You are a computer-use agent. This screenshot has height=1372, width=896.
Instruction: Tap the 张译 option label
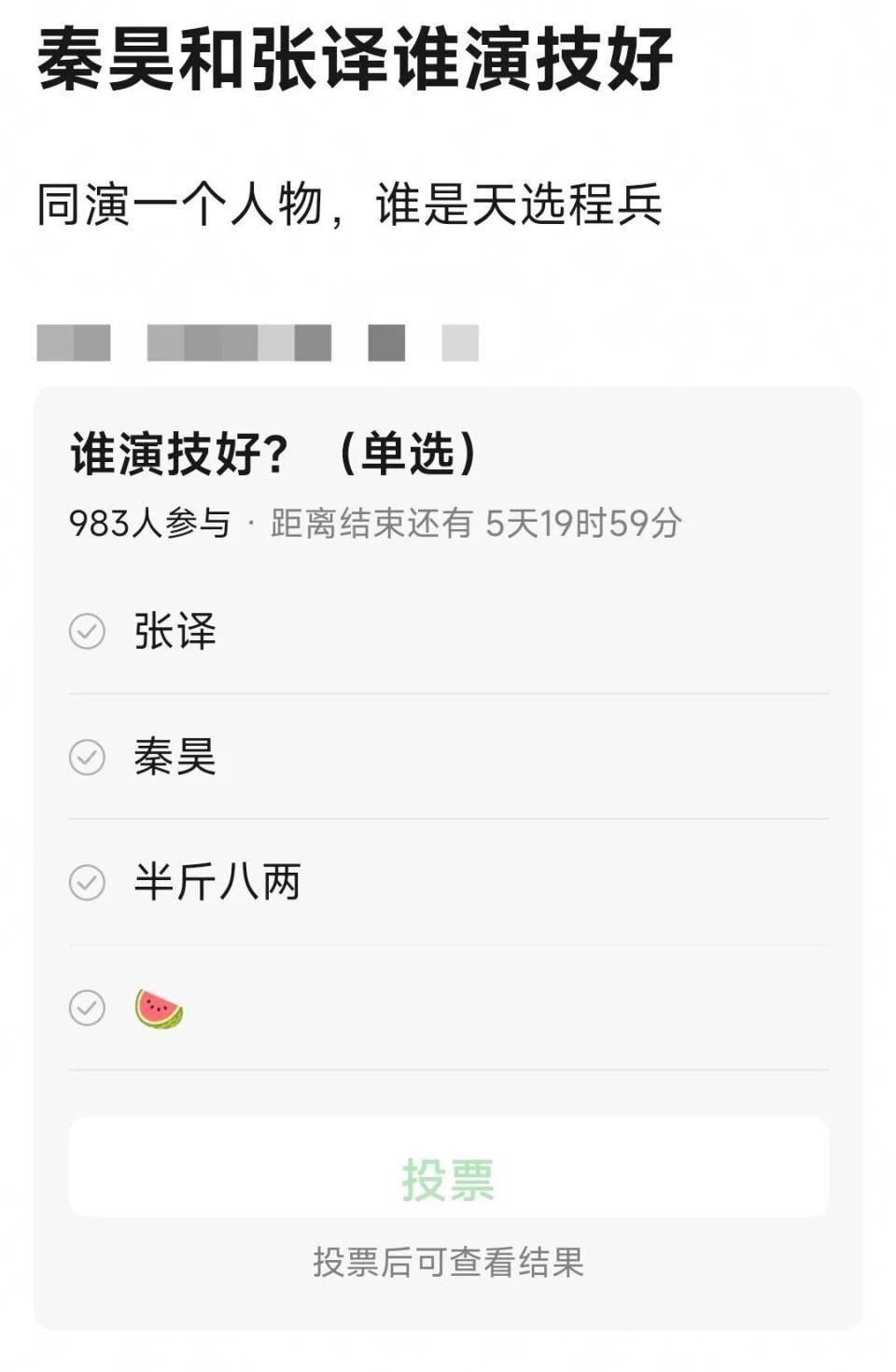tap(175, 632)
